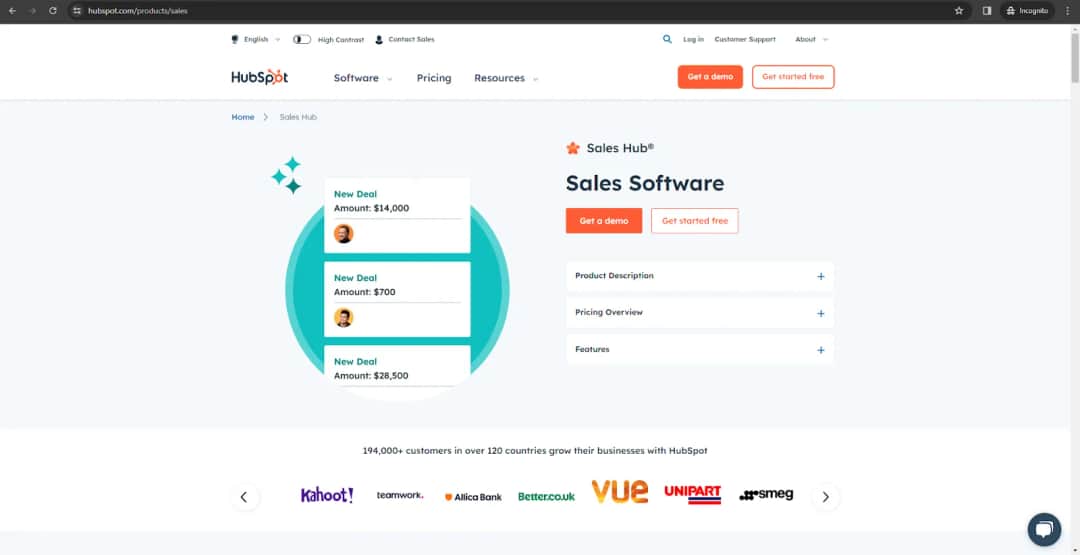Click the address bar URL field

coord(510,11)
